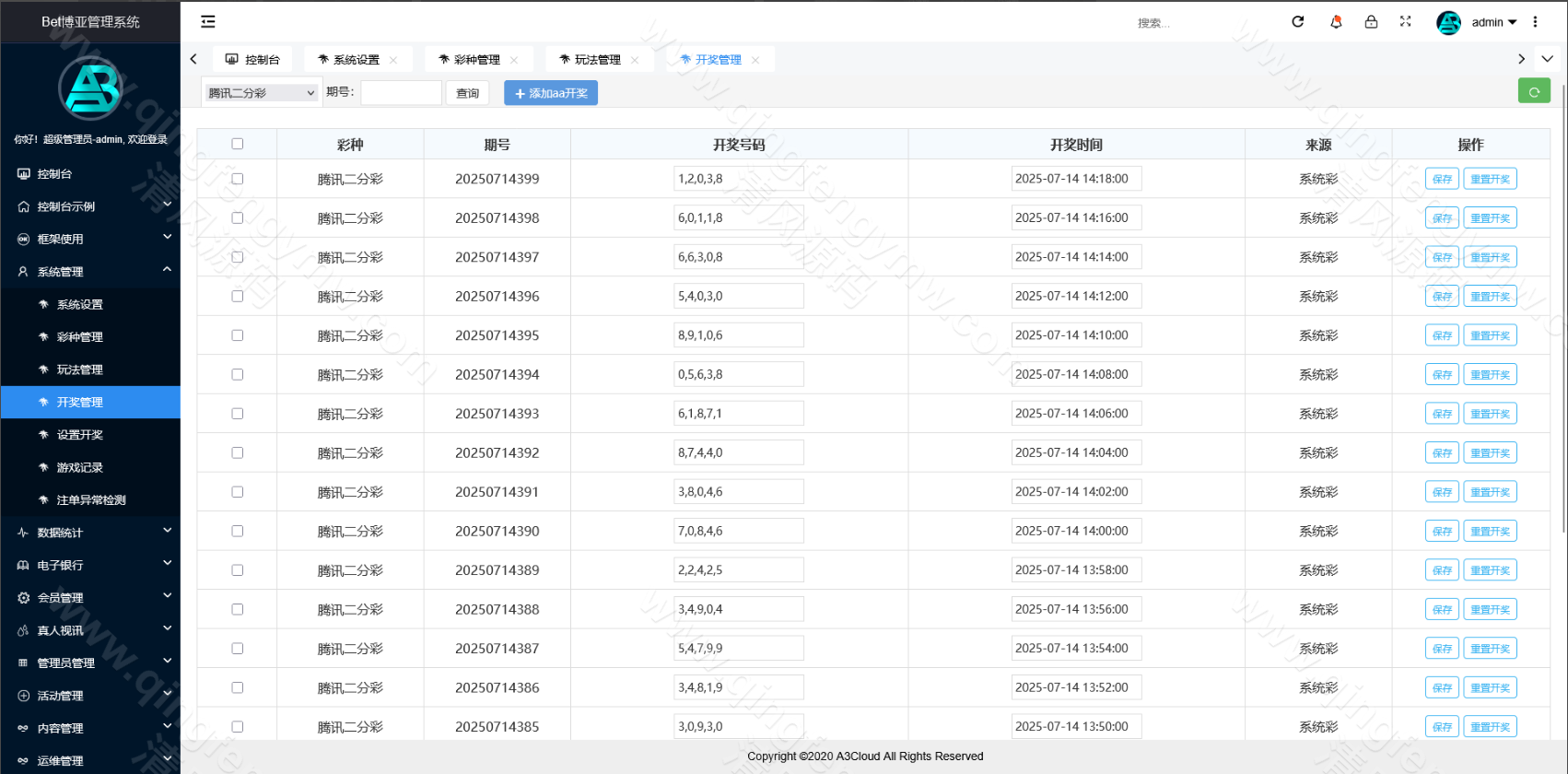Select the checkbox for period 20250714392

[238, 452]
